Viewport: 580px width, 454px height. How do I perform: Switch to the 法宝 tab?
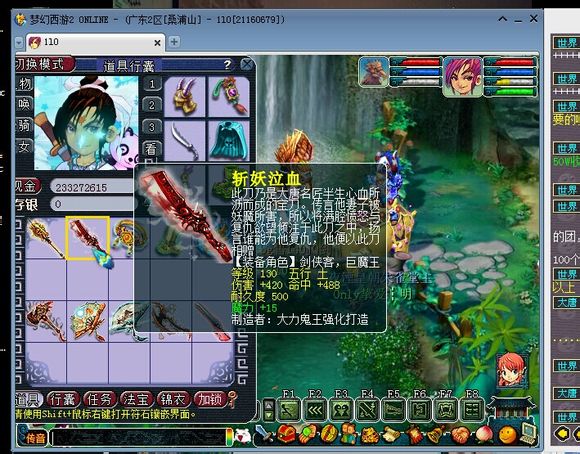tap(136, 400)
